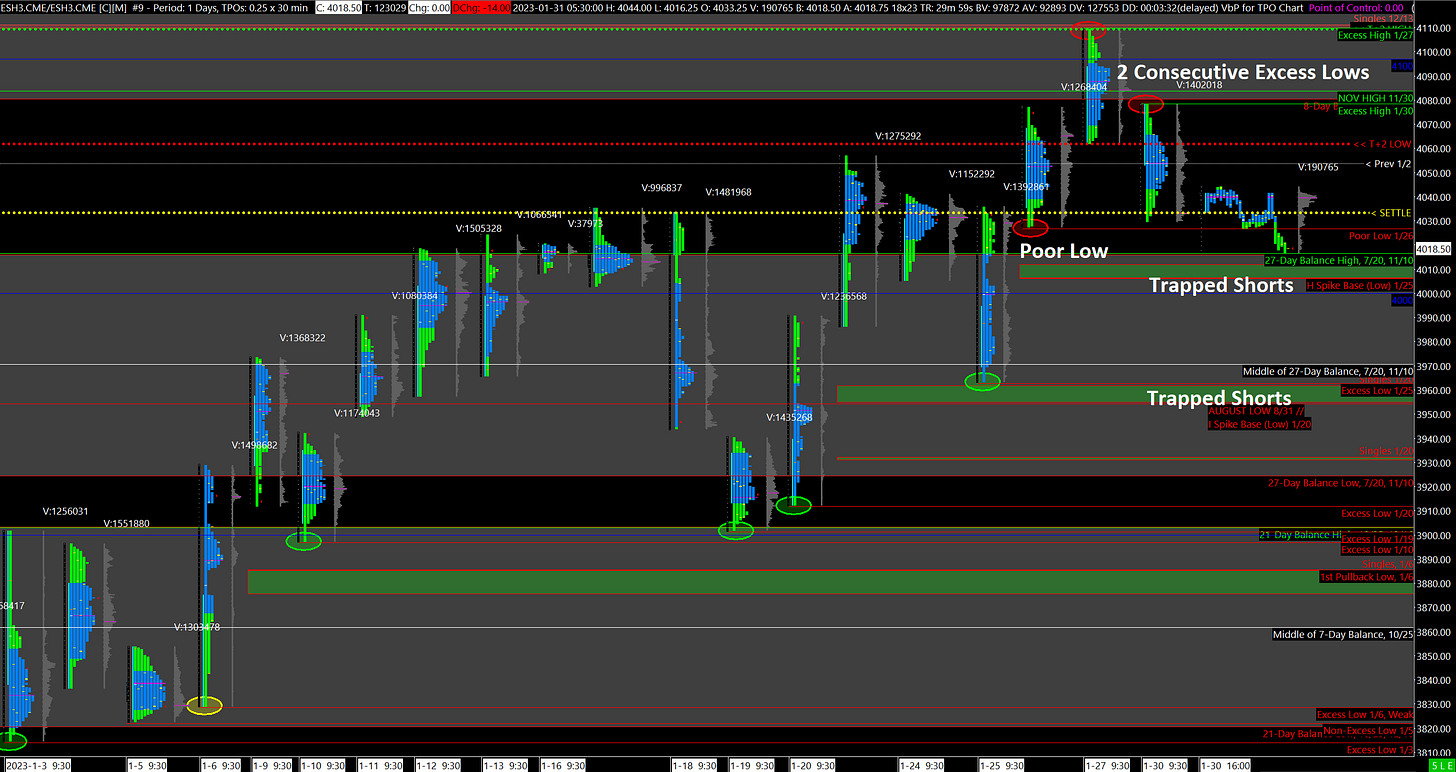The width and height of the screenshot is (1456, 772).
Task: Select 'Middle of 27-Day Balance, 7/20, 11/10' label
Action: point(1326,371)
